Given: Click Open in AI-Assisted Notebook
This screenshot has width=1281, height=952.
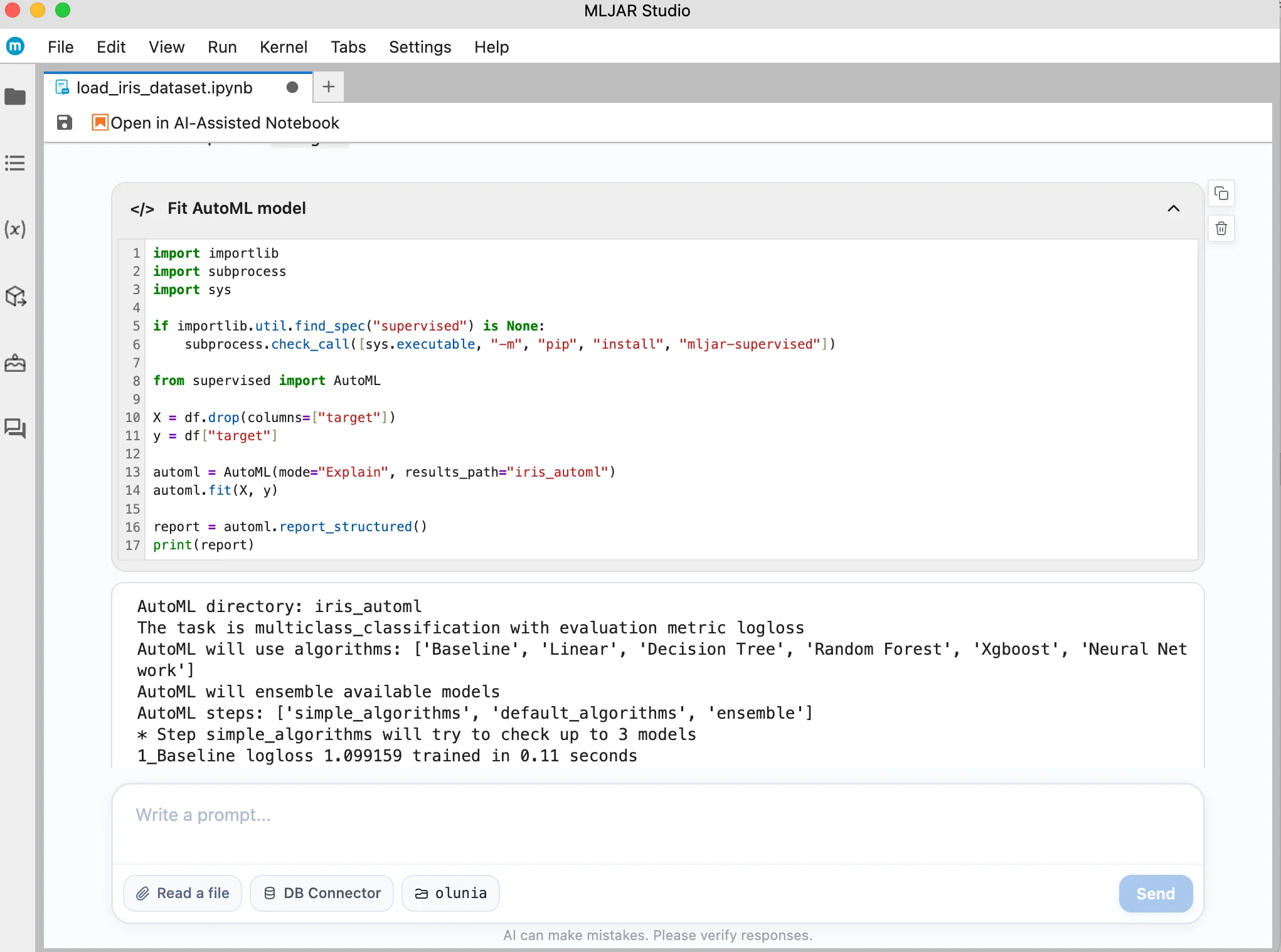Looking at the screenshot, I should (216, 122).
